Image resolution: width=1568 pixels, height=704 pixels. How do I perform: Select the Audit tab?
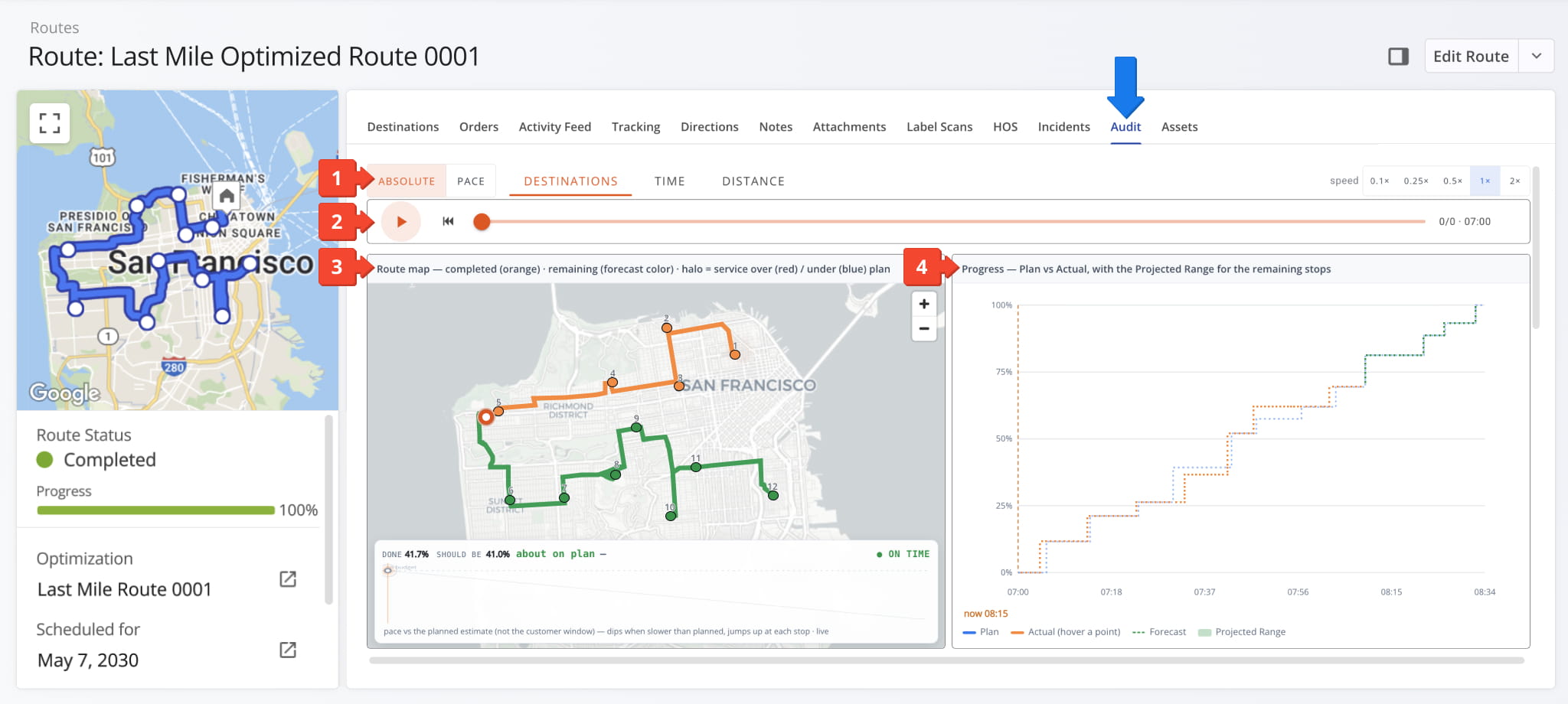tap(1125, 127)
